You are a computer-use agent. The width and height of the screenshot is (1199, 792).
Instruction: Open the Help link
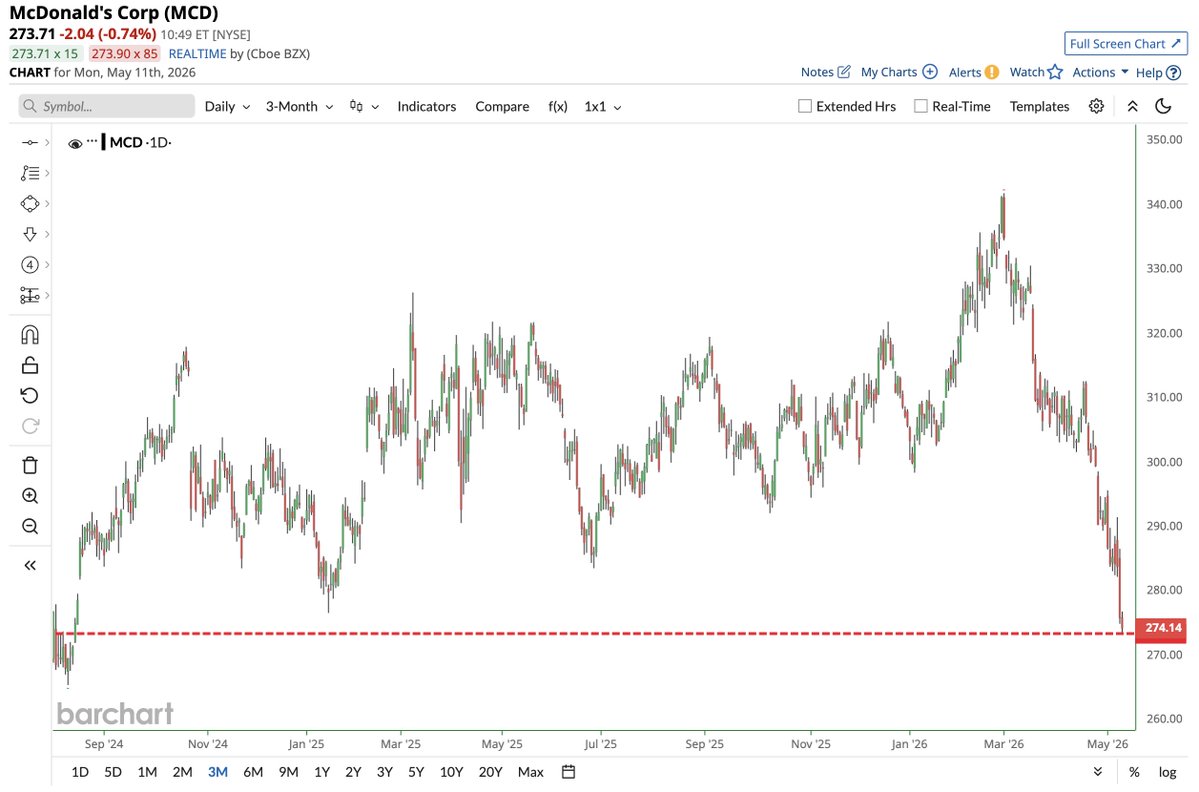[1158, 72]
